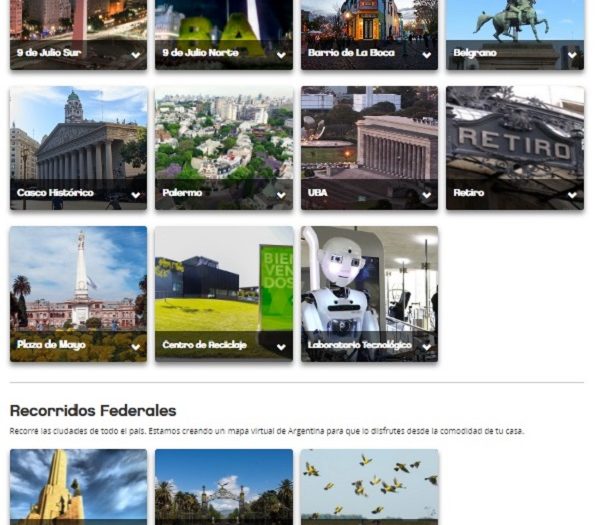600x525 pixels.
Task: Click the Plaza de Mayo title link
Action: (x=51, y=345)
